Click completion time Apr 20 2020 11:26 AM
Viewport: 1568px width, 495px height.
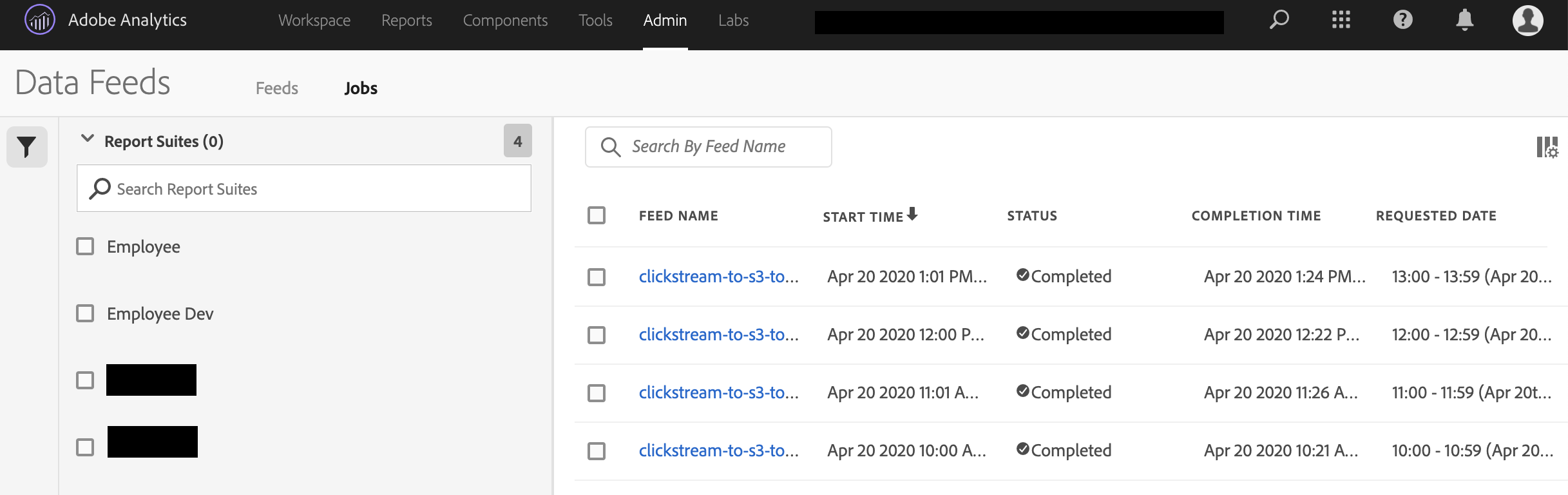pos(1281,393)
